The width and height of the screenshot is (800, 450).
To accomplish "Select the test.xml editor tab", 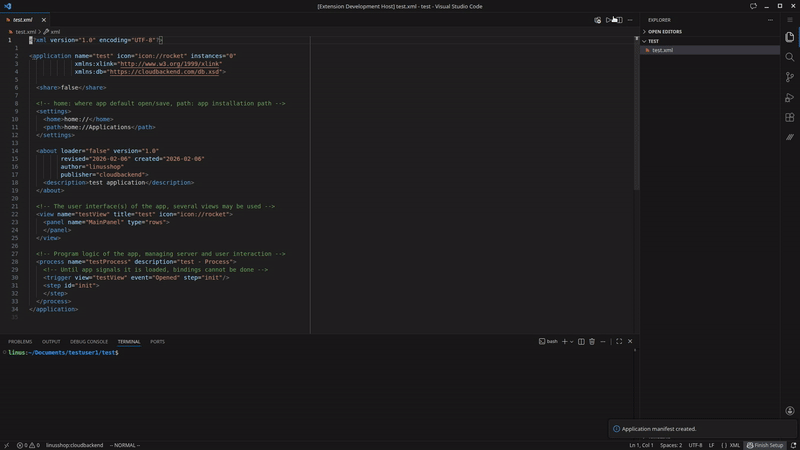I will [22, 20].
